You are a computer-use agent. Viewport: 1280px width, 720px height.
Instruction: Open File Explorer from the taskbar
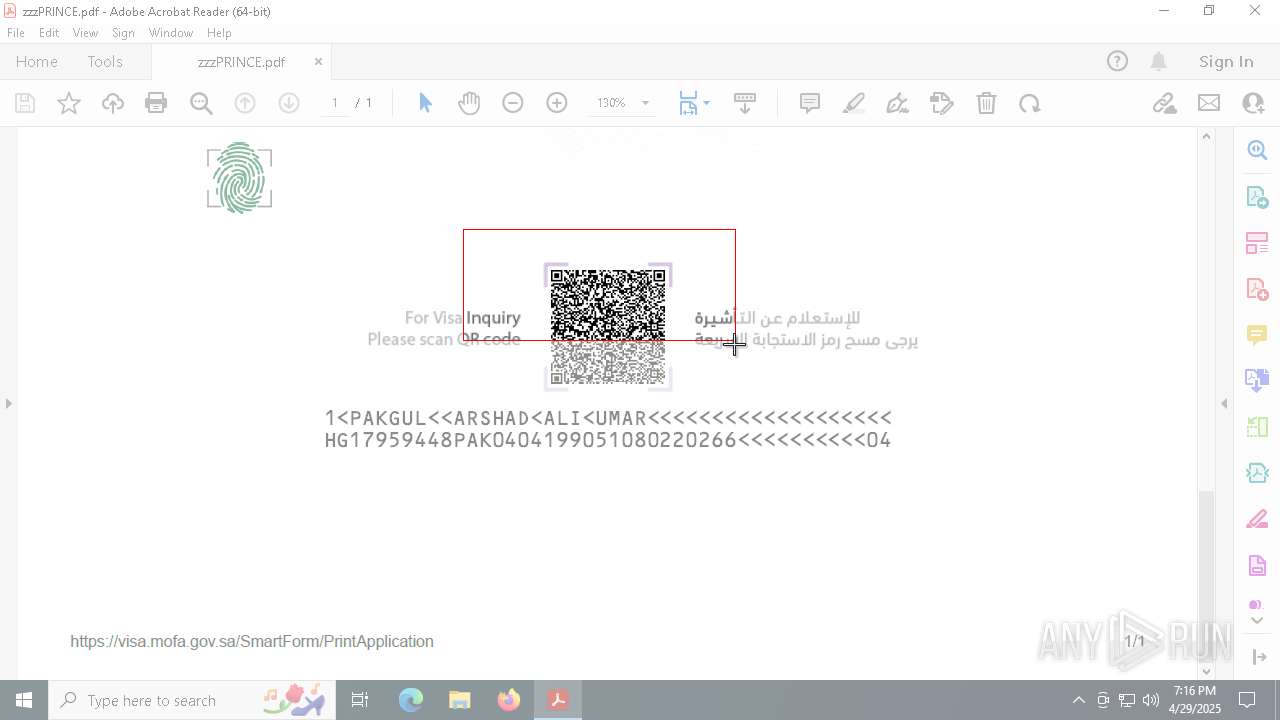coord(460,700)
